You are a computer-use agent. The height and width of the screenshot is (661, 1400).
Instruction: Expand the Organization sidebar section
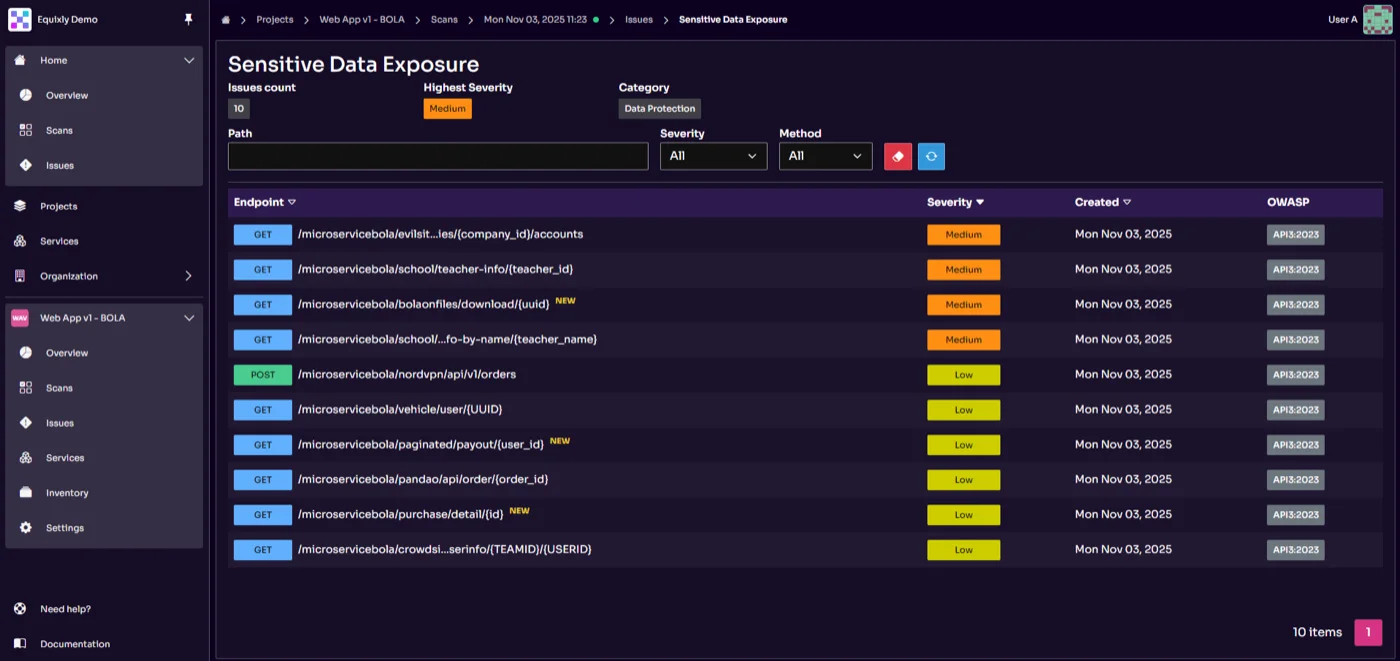pyautogui.click(x=189, y=276)
